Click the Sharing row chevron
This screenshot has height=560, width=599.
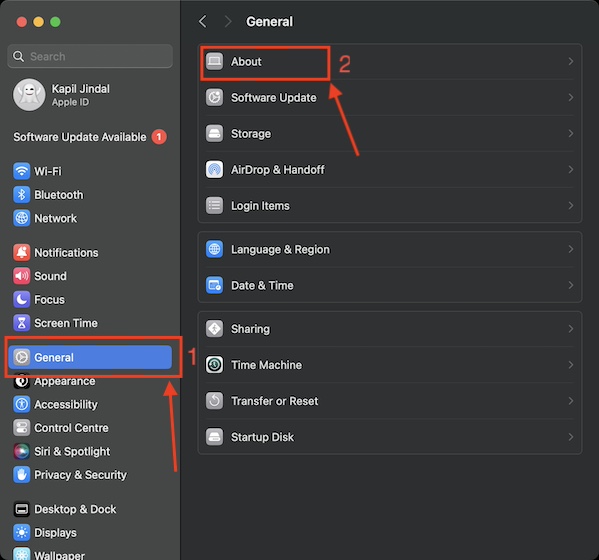pos(570,329)
